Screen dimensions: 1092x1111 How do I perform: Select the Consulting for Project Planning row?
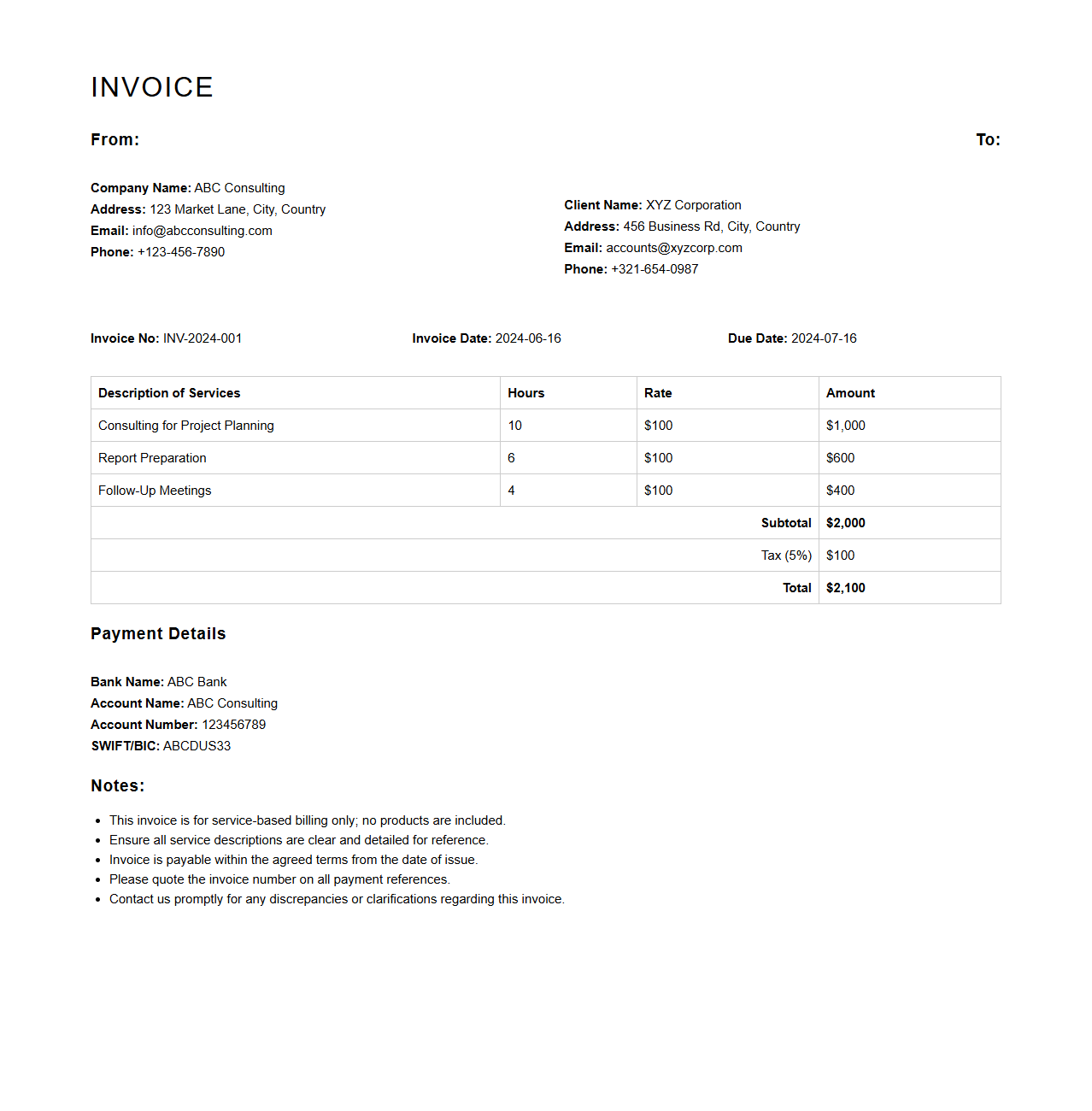point(186,426)
